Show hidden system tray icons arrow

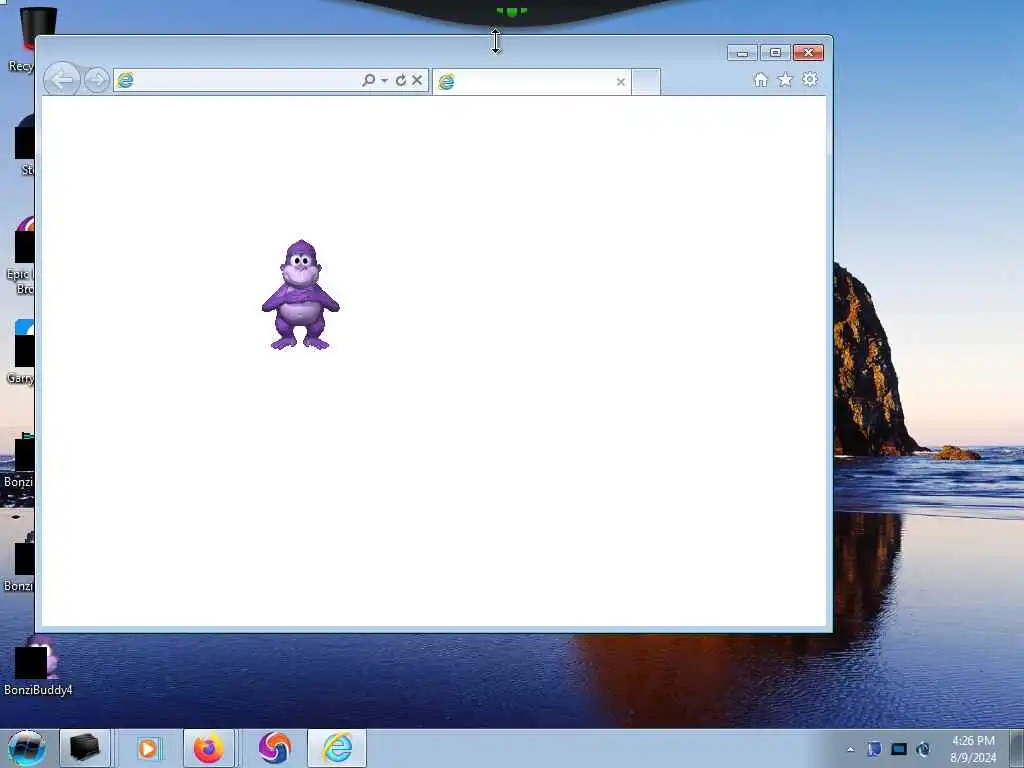(850, 749)
